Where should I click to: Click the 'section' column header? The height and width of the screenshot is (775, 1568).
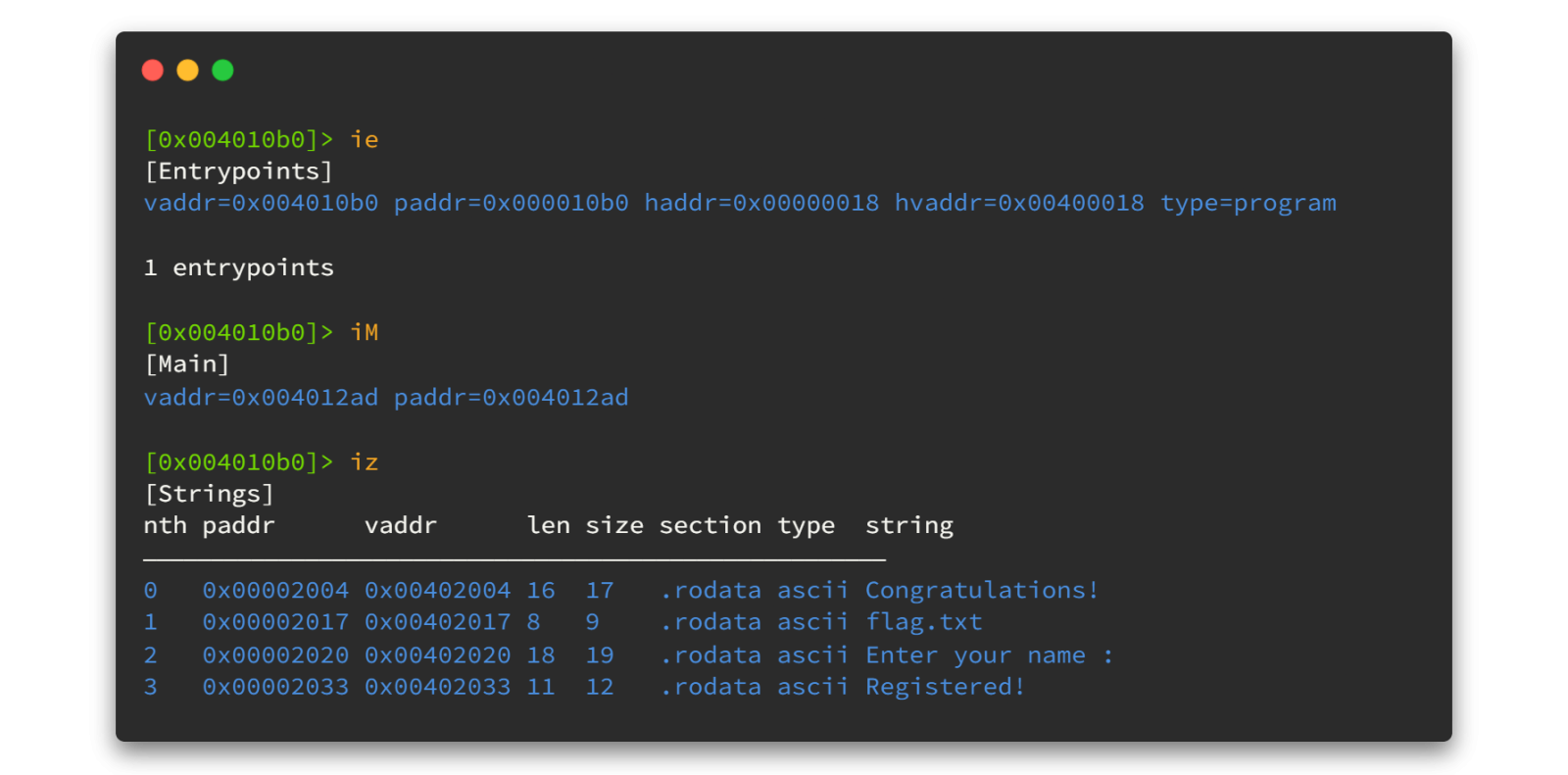tap(710, 526)
